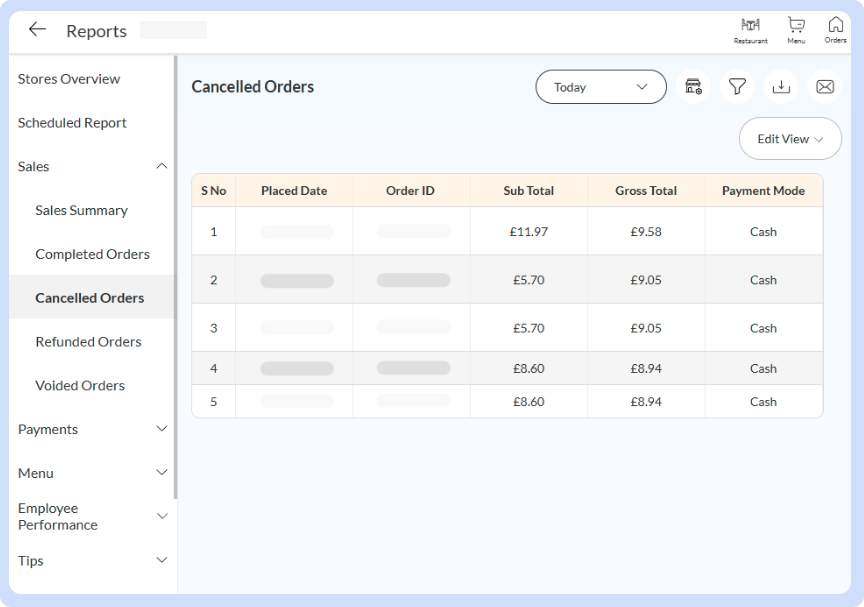The width and height of the screenshot is (864, 607).
Task: Open the Scheduled Report page
Action: click(71, 123)
